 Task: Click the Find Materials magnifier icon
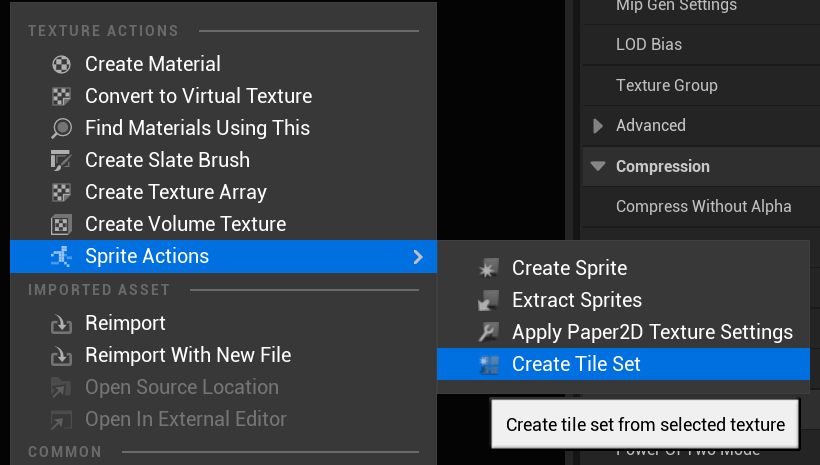pos(61,128)
